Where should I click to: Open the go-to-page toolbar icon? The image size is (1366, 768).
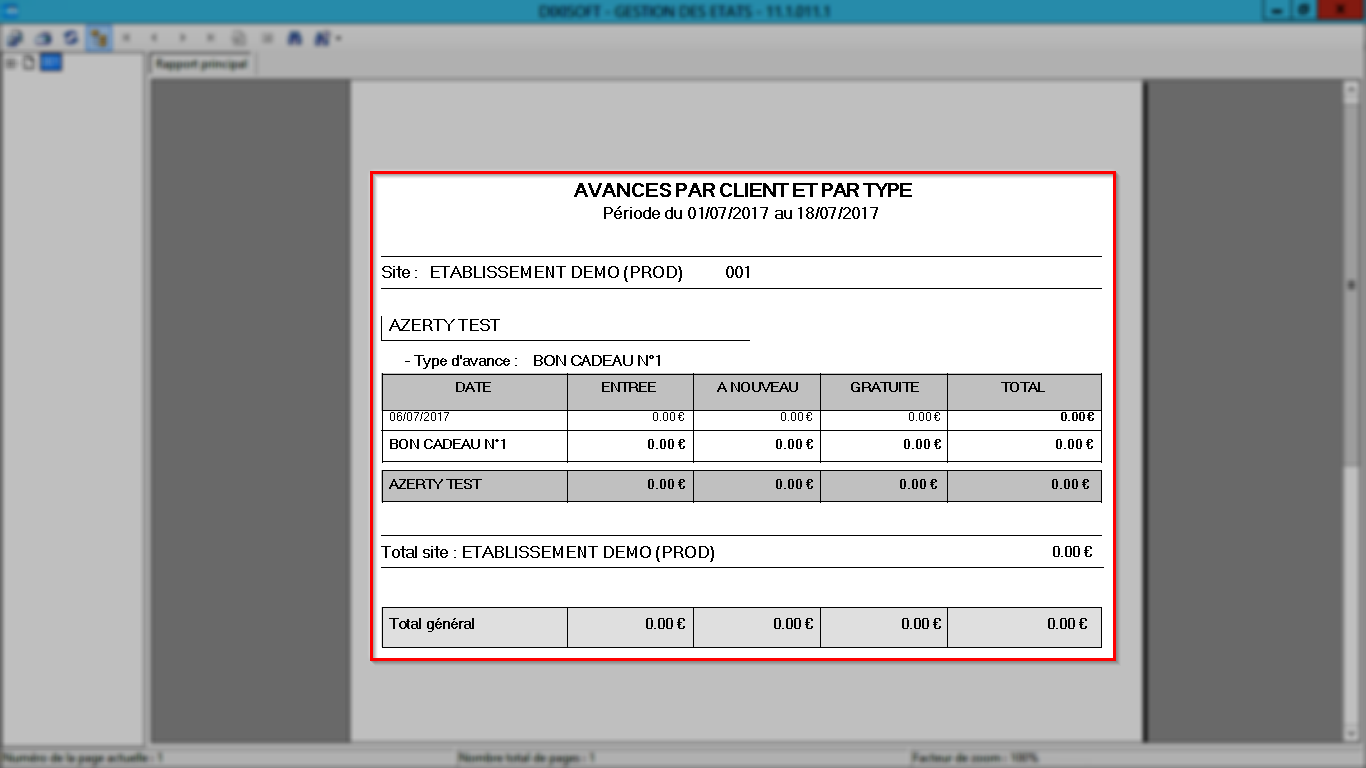coord(239,38)
